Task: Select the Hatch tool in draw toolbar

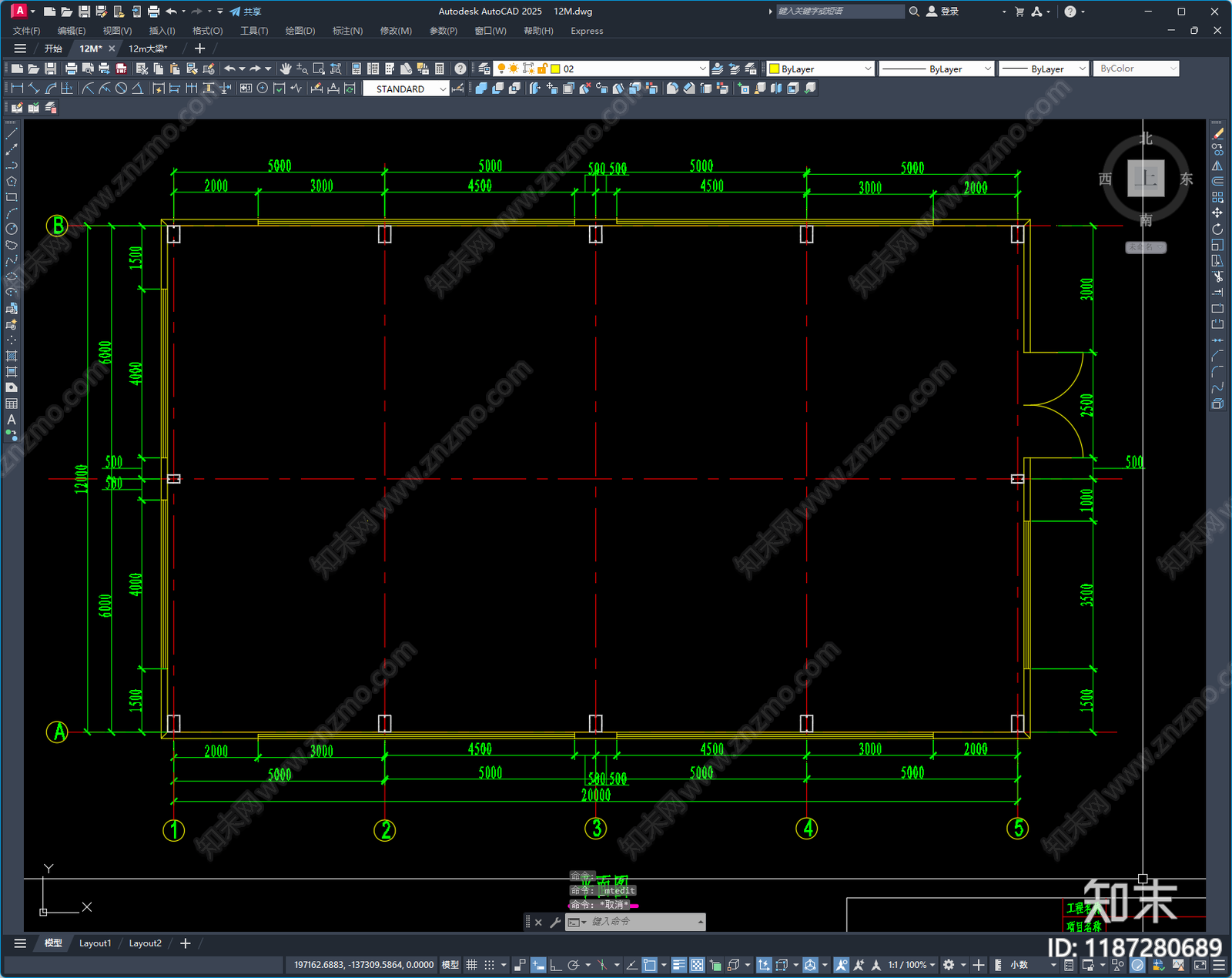Action: (x=12, y=356)
